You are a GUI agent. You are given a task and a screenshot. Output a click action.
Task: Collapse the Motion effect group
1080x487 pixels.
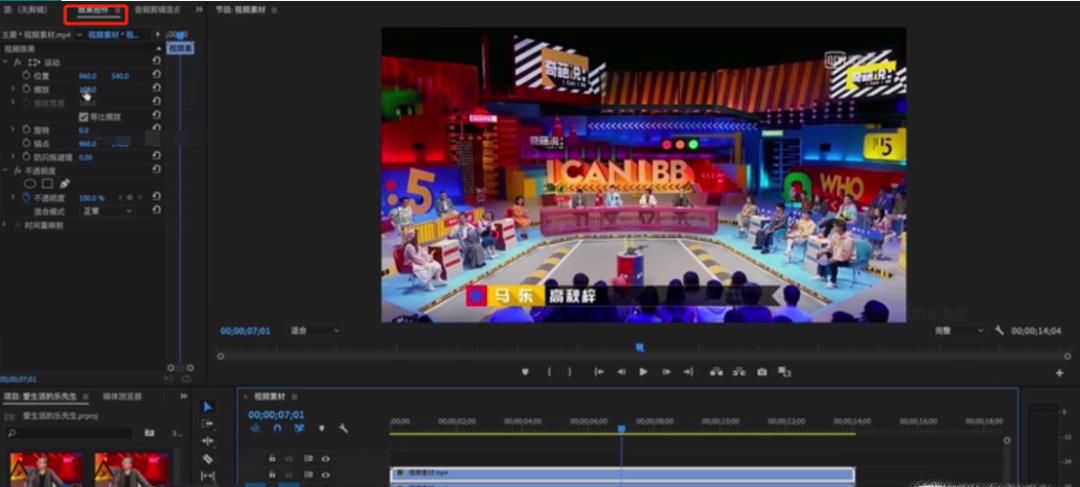6,62
